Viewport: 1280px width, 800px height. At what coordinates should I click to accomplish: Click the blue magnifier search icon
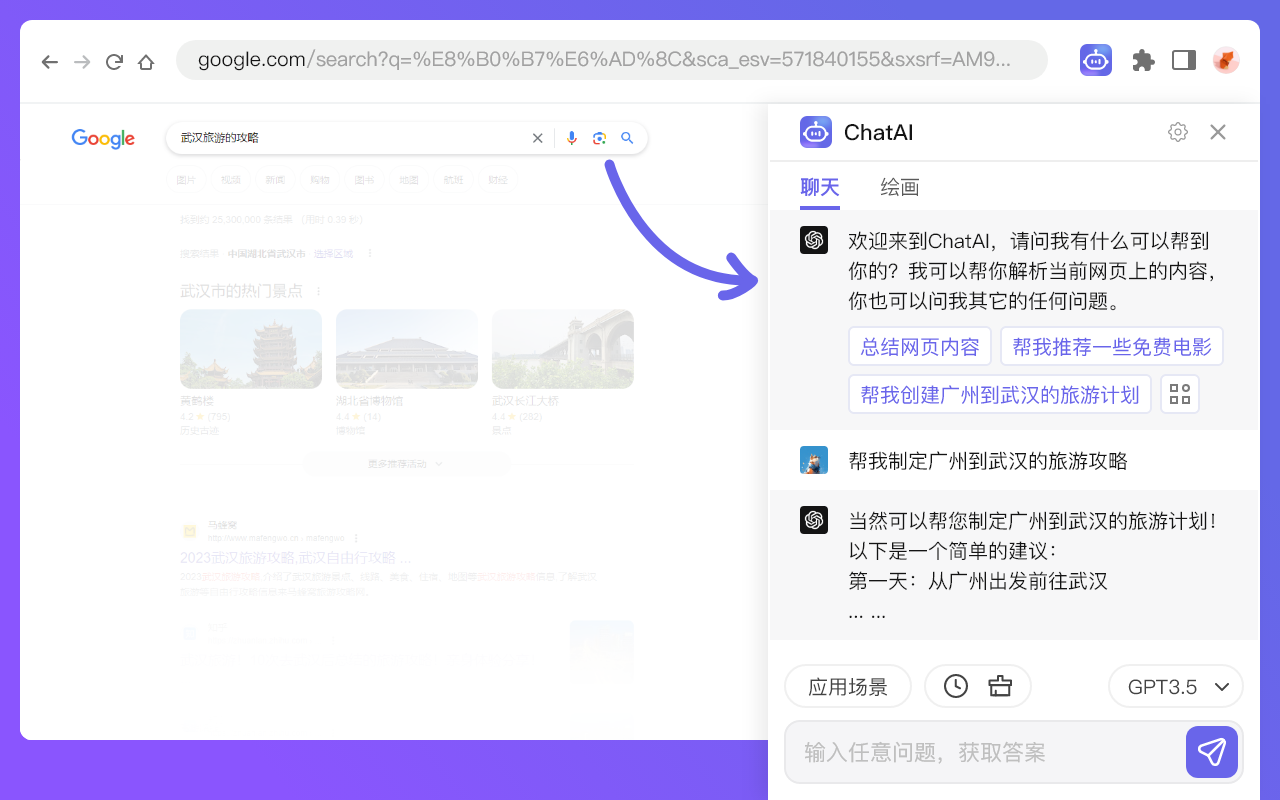627,138
